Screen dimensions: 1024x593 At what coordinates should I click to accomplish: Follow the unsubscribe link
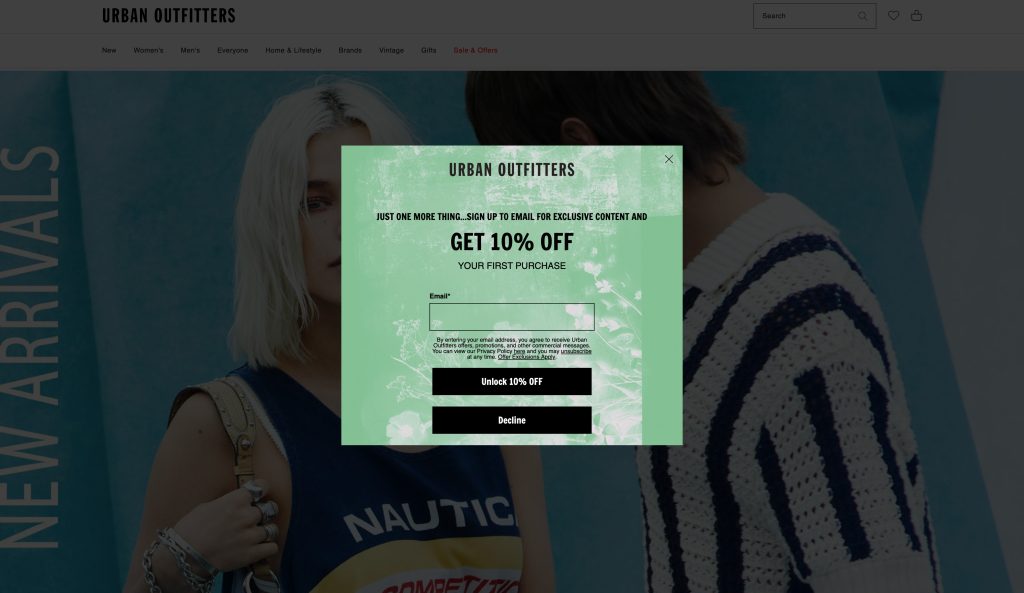(x=576, y=351)
